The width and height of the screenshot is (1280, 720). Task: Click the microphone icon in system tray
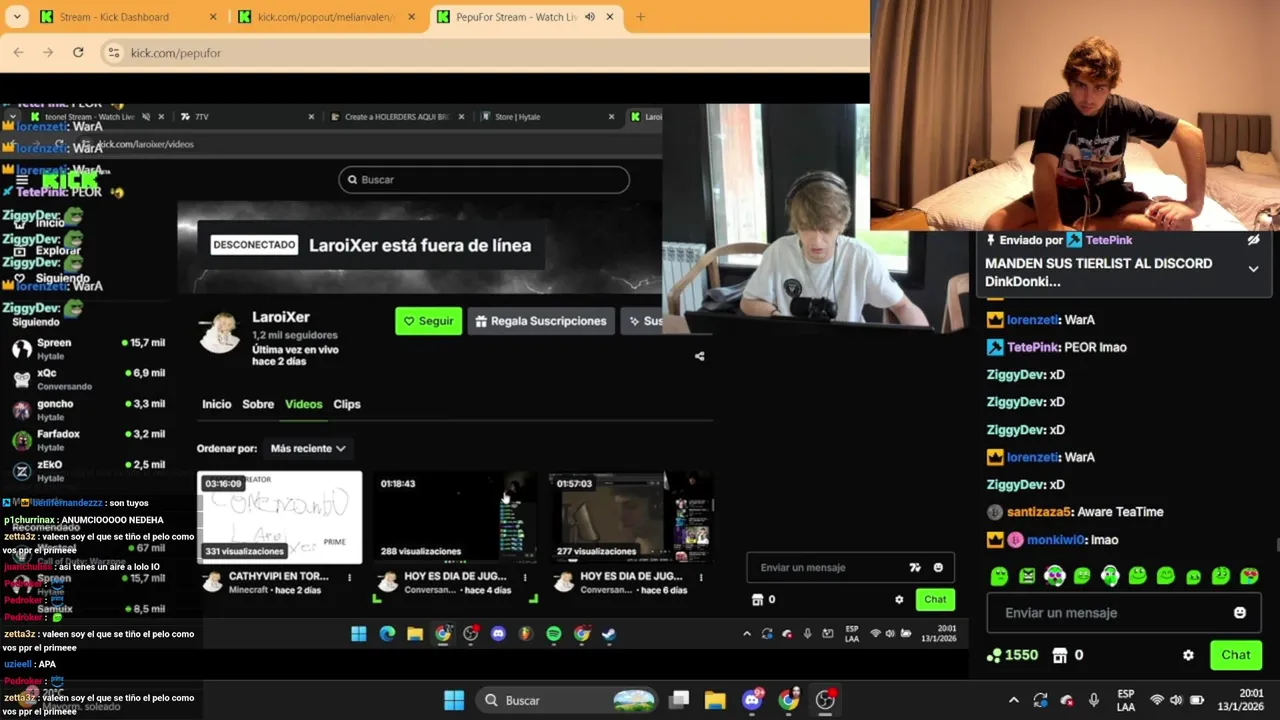pyautogui.click(x=1094, y=700)
